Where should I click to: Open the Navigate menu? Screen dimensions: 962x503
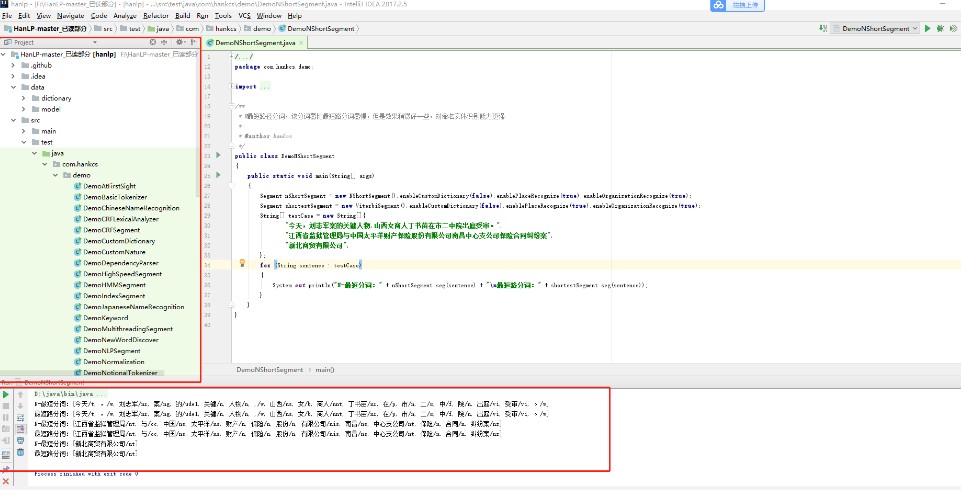[71, 15]
